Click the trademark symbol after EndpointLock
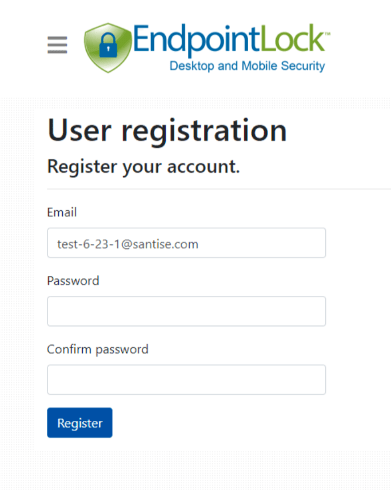392x490 pixels. (327, 34)
